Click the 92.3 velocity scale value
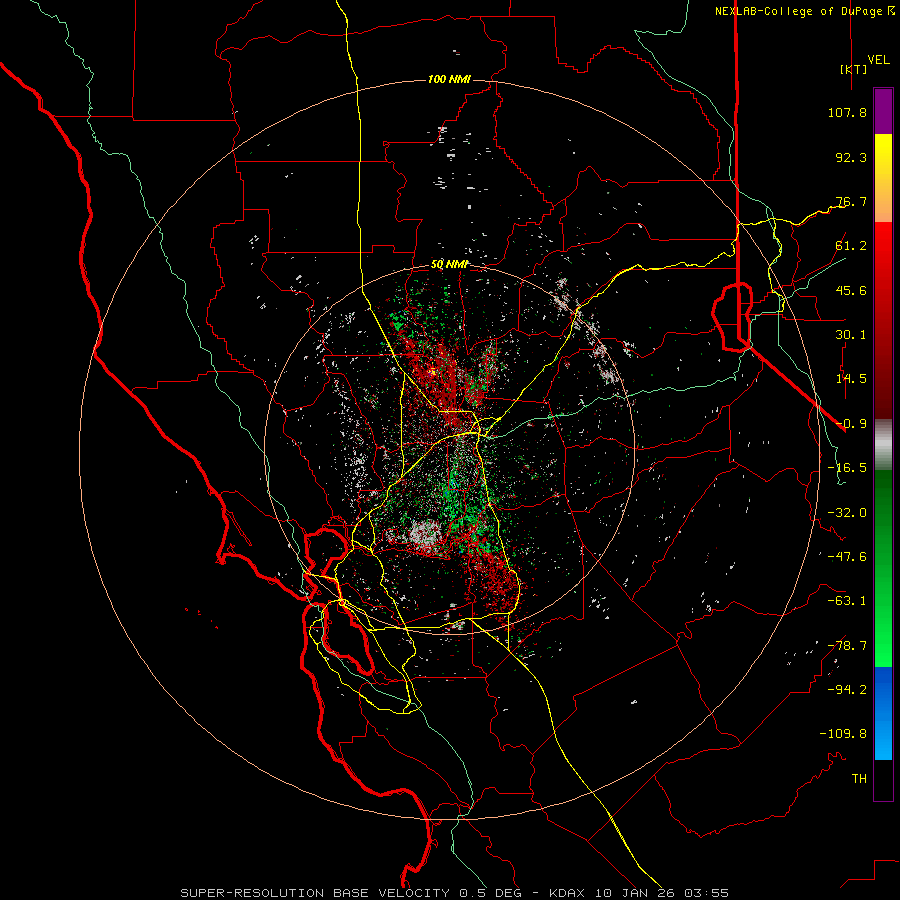 851,157
